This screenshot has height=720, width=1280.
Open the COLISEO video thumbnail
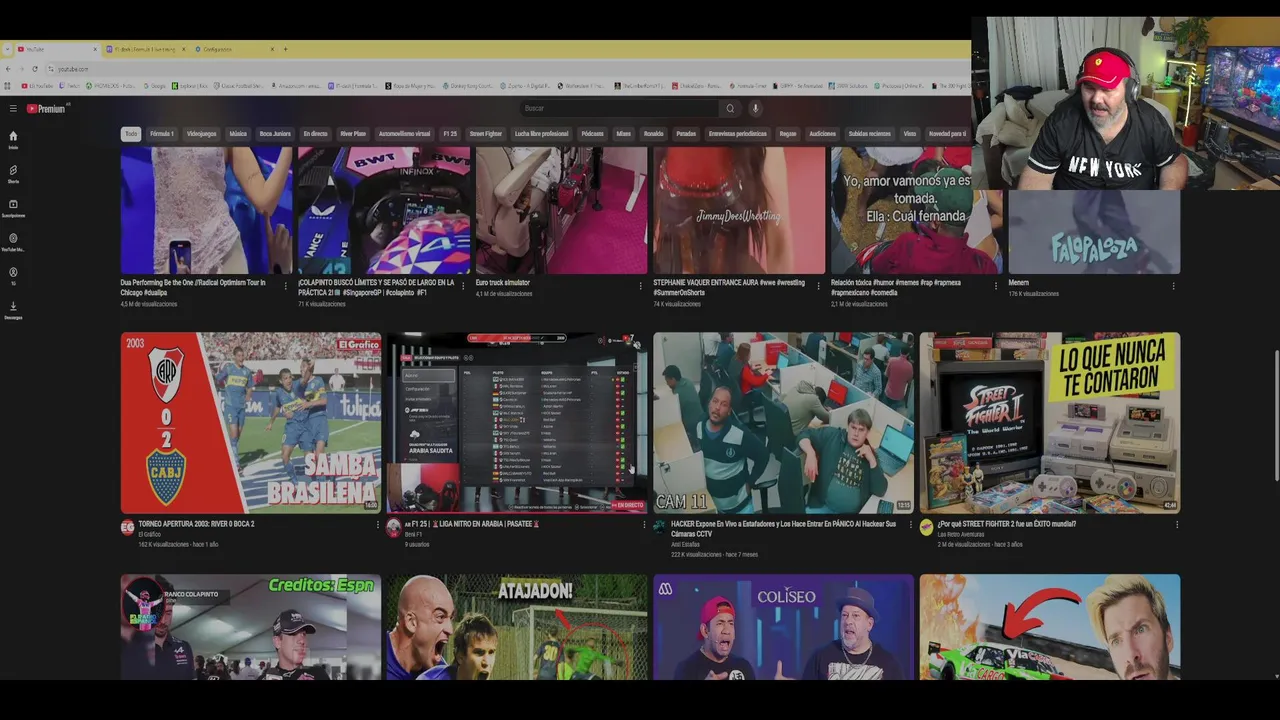click(783, 627)
